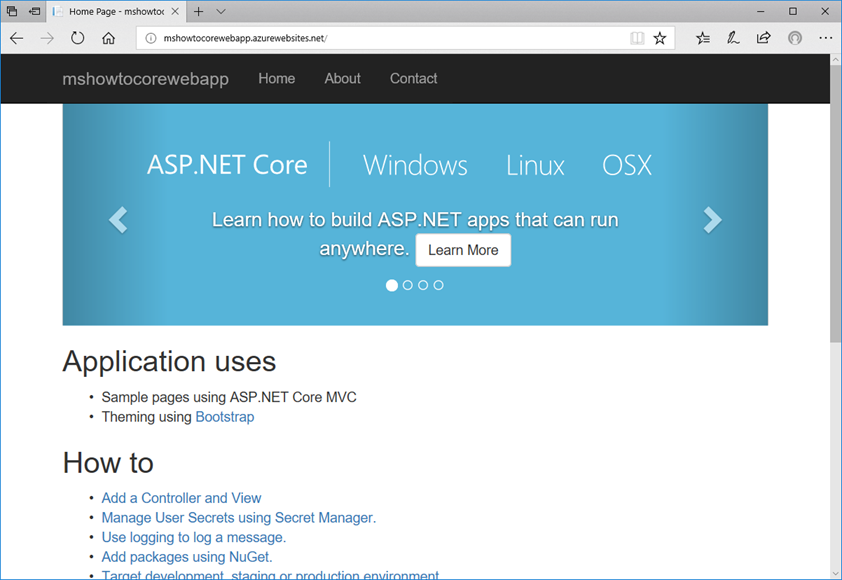Select the Home Page browser tab
842x580 pixels.
[x=116, y=11]
